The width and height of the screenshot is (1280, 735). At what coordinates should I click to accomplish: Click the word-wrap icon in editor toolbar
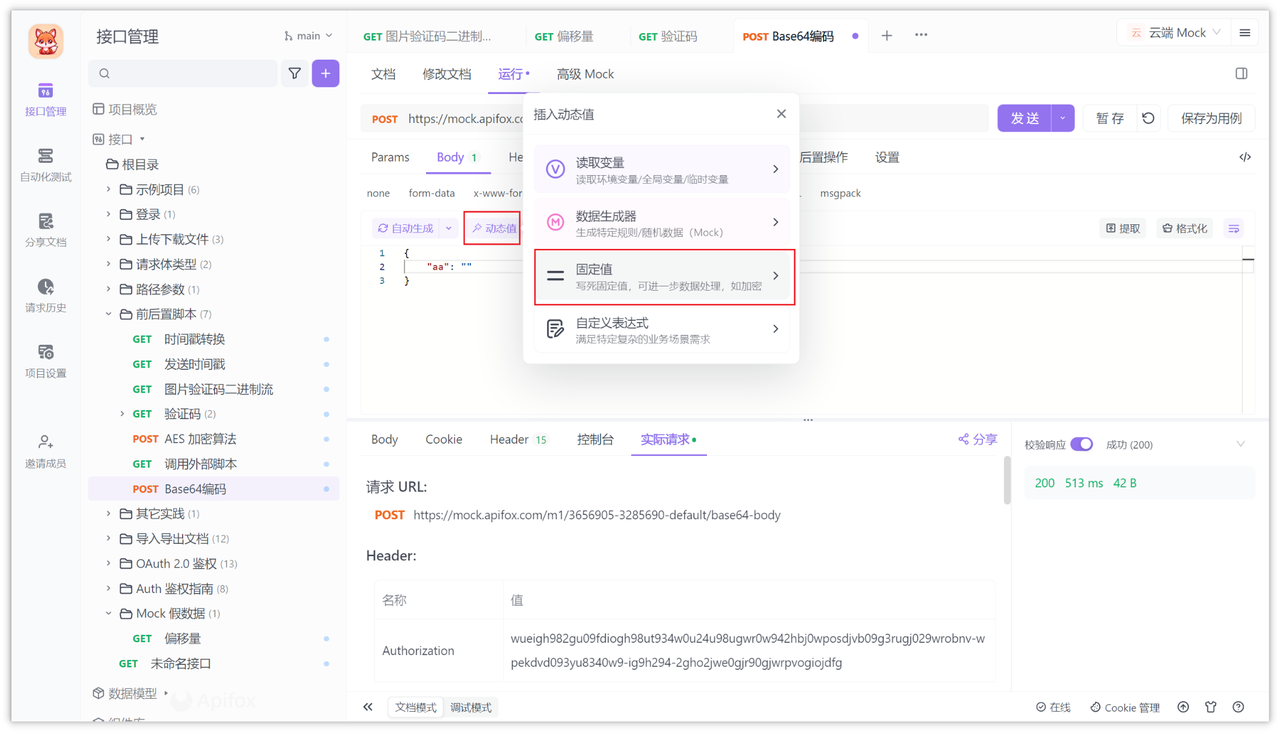click(1234, 229)
